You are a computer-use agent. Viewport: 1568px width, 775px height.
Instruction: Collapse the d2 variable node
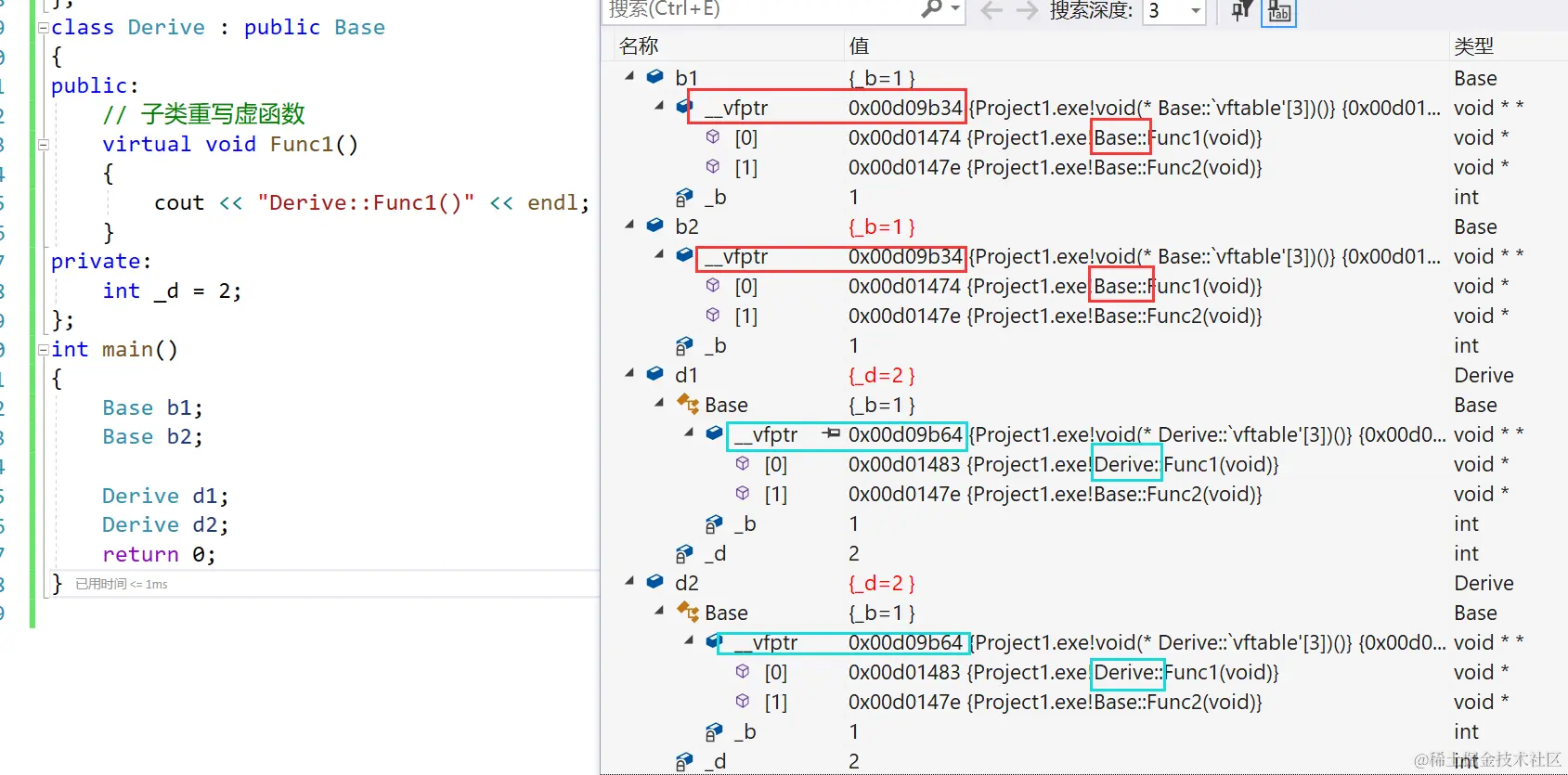tap(630, 580)
